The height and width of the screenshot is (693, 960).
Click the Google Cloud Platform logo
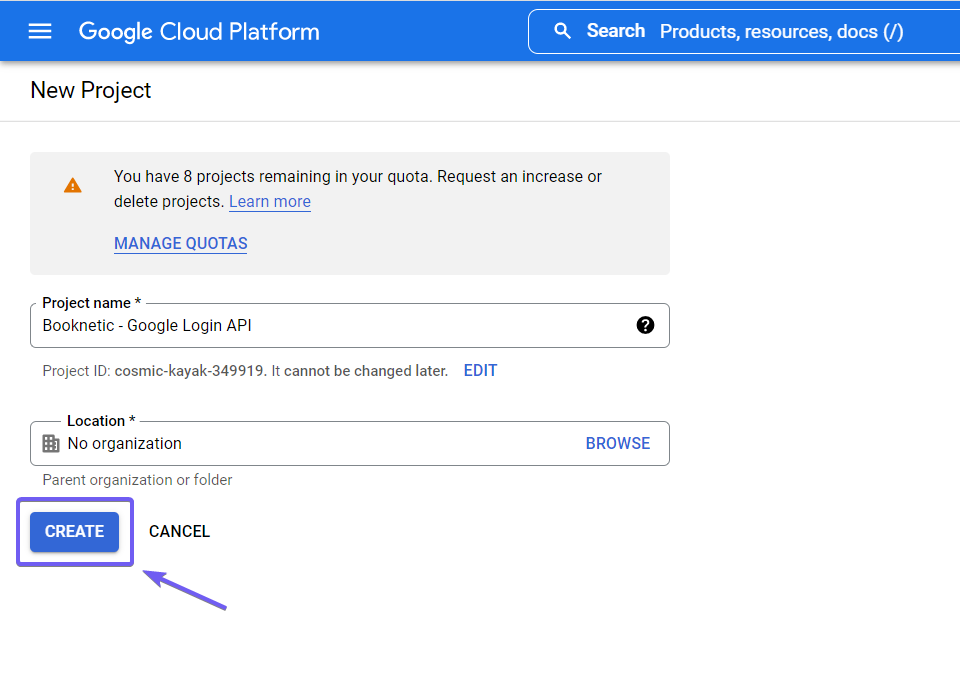(198, 31)
